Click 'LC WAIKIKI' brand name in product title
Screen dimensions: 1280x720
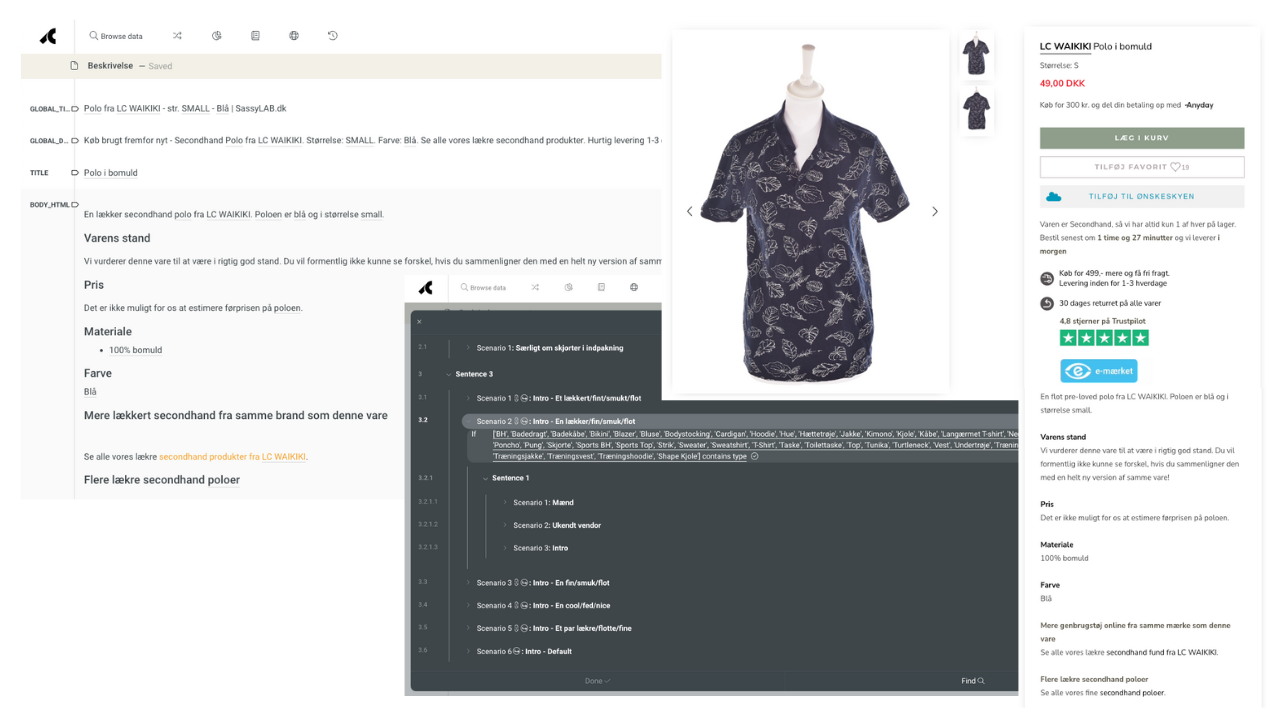click(1065, 46)
